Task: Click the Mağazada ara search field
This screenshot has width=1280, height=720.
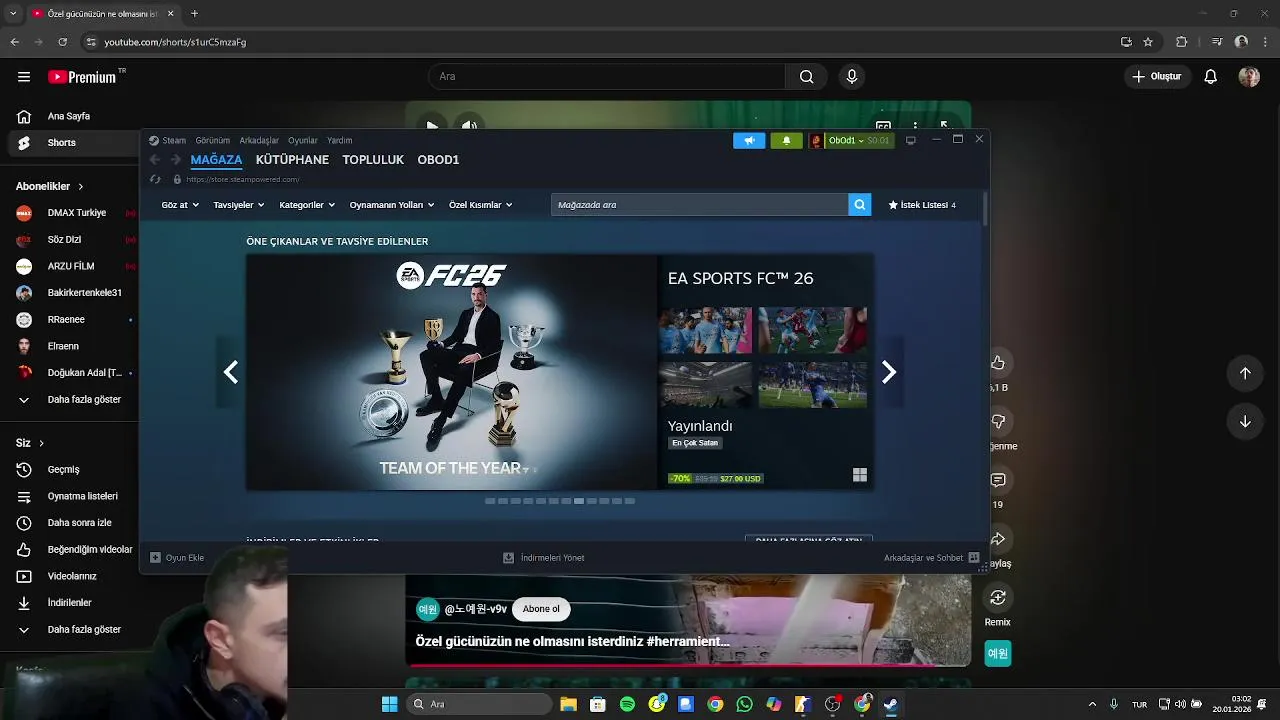Action: coord(699,205)
